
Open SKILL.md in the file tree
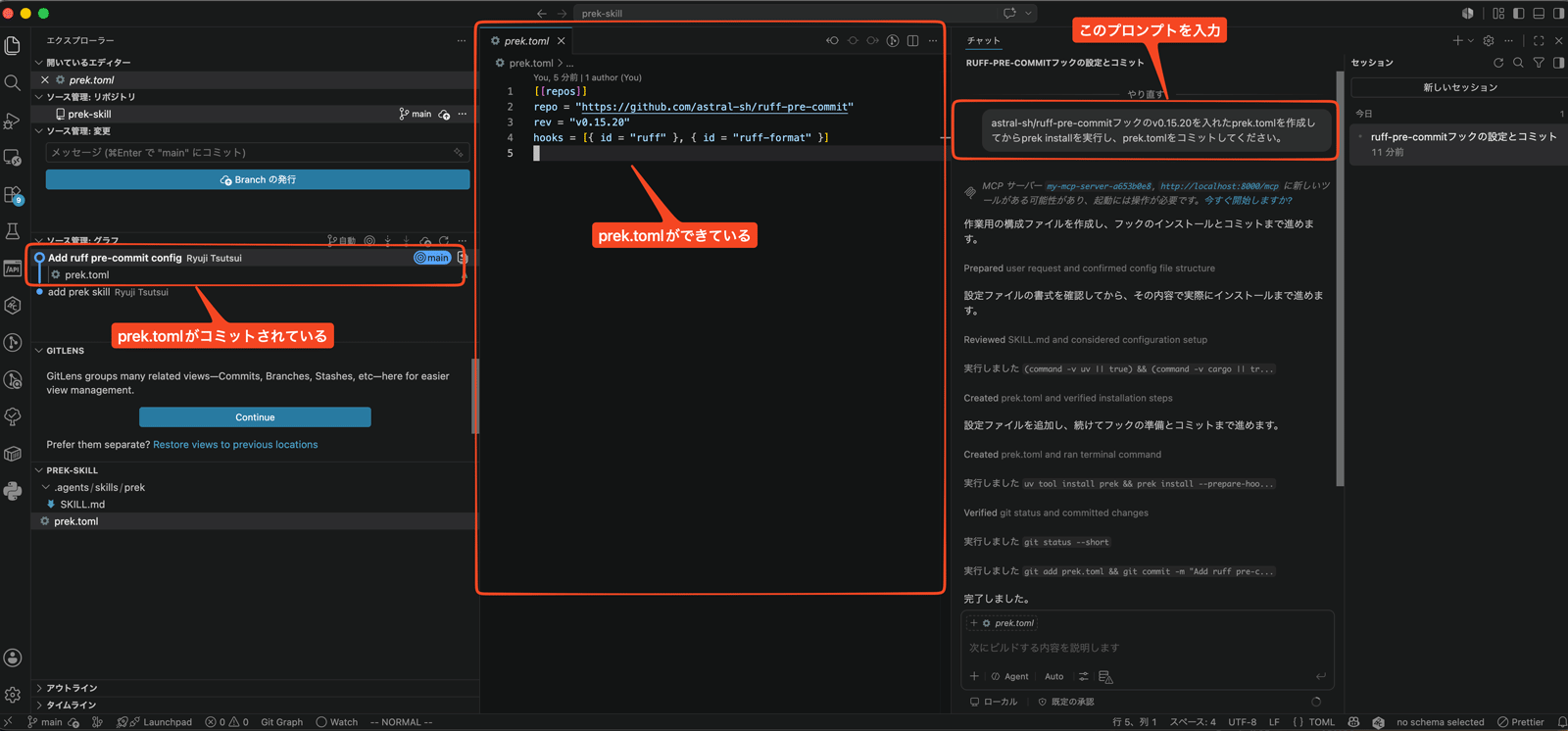coord(82,505)
